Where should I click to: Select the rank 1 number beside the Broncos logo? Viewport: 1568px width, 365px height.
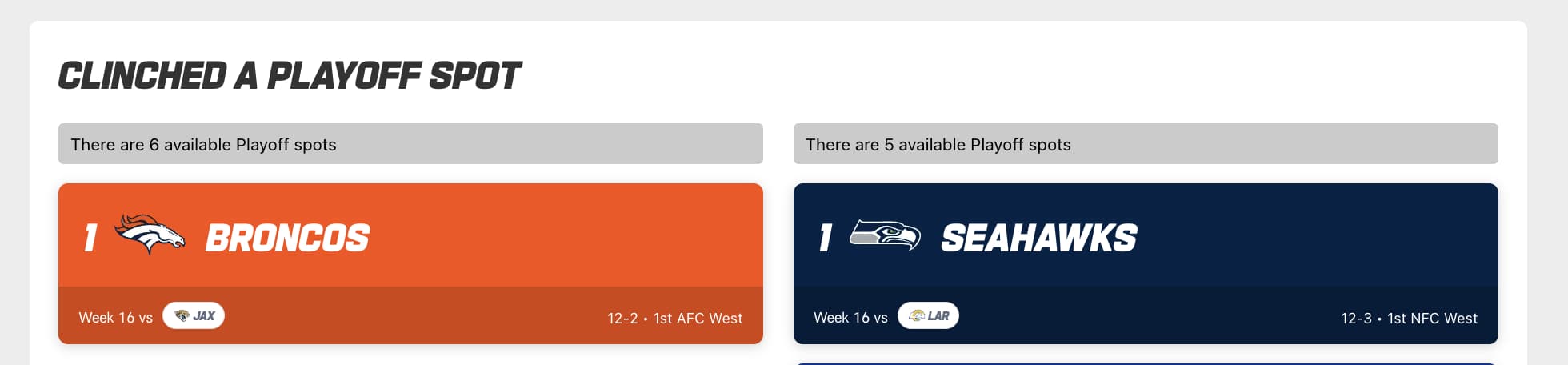pyautogui.click(x=90, y=238)
